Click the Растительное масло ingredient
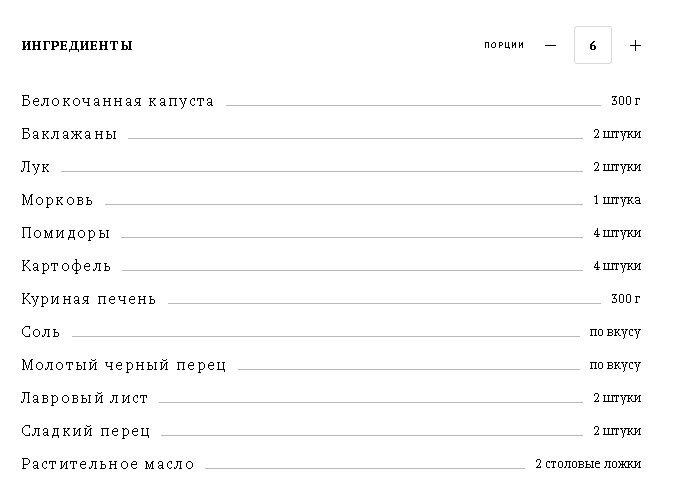This screenshot has width=696, height=495. pyautogui.click(x=108, y=464)
